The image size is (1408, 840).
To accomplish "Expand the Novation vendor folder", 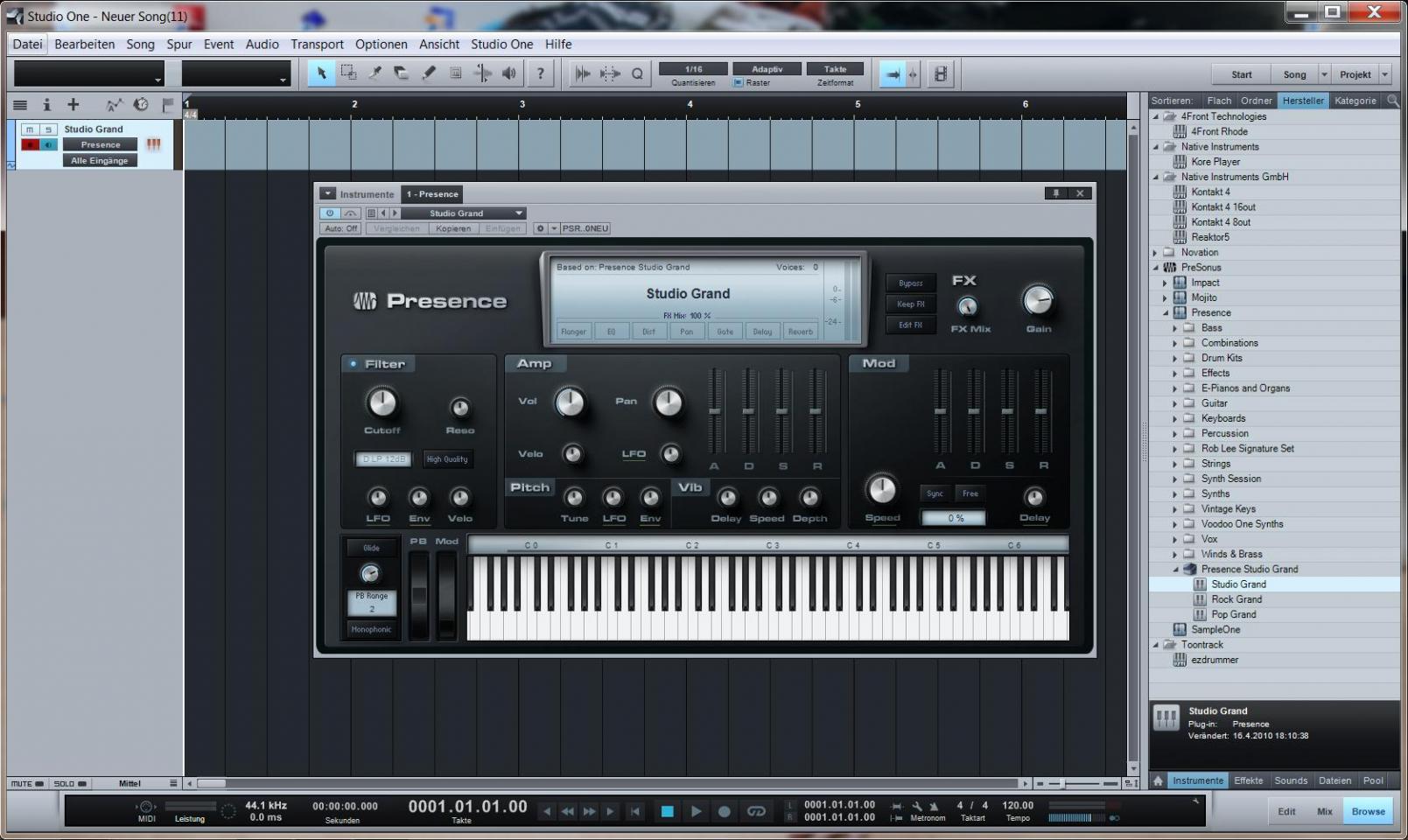I will 1155,253.
